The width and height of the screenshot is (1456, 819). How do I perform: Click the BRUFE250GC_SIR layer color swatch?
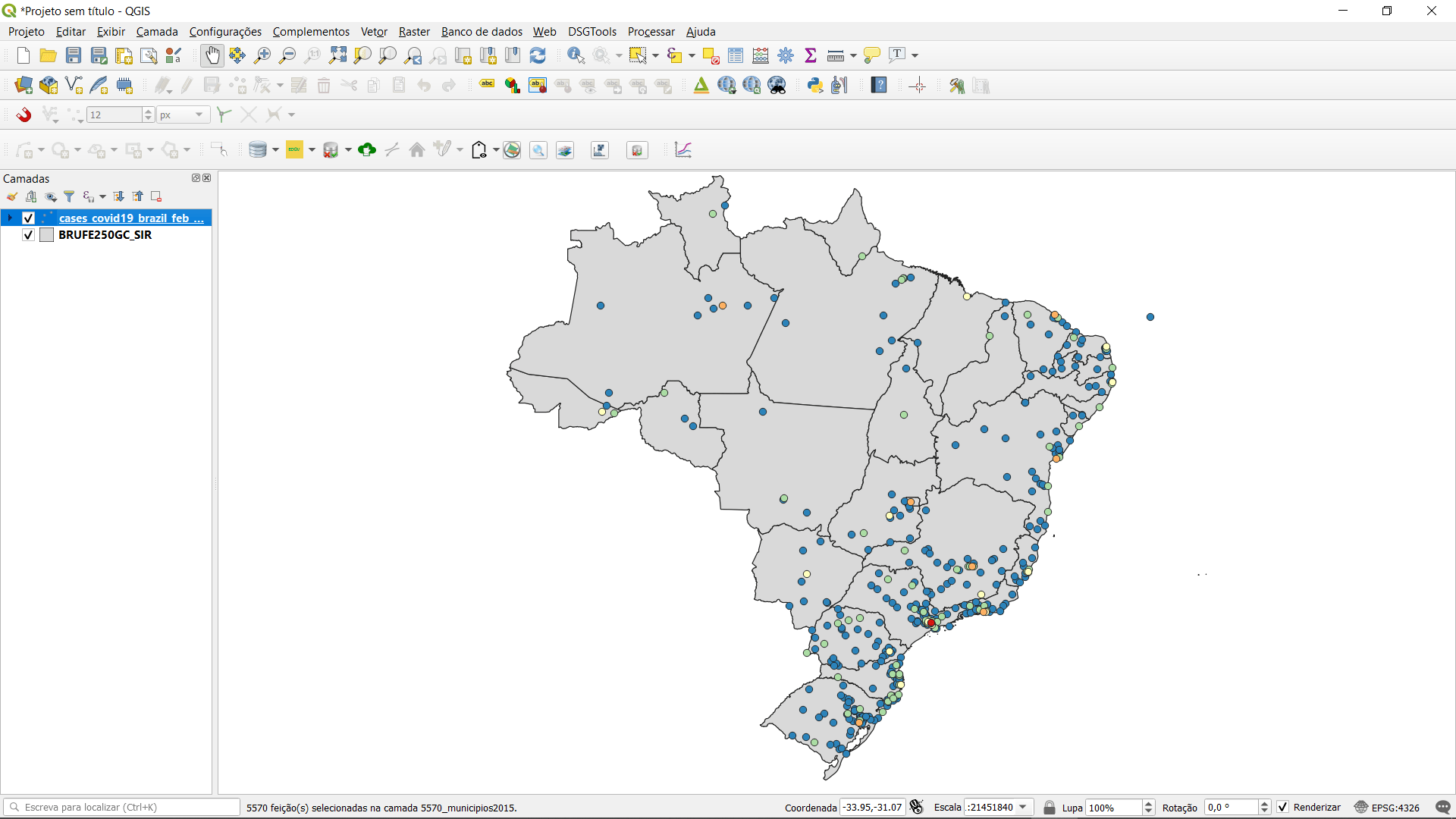[x=46, y=235]
